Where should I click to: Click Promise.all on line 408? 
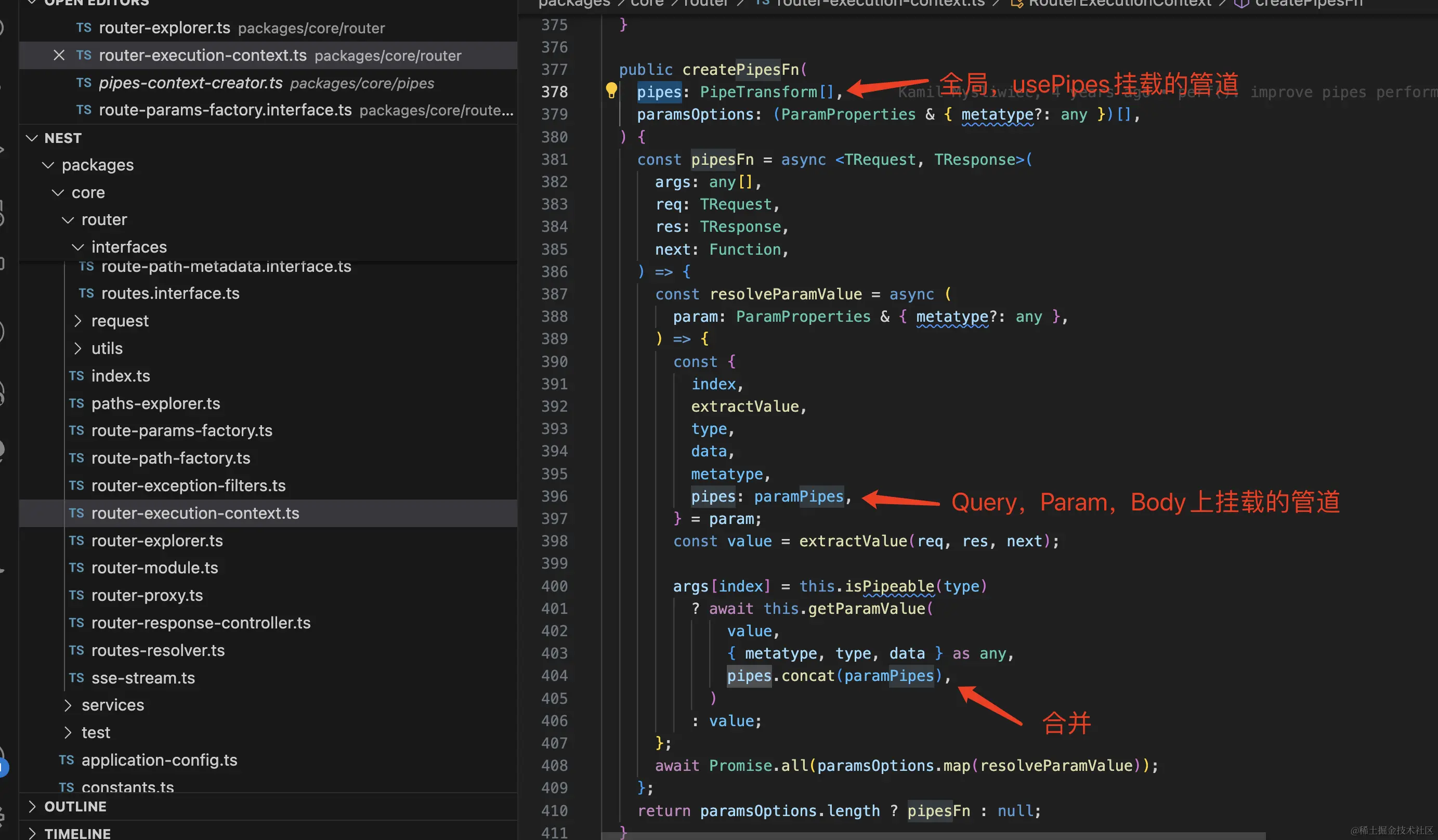759,765
